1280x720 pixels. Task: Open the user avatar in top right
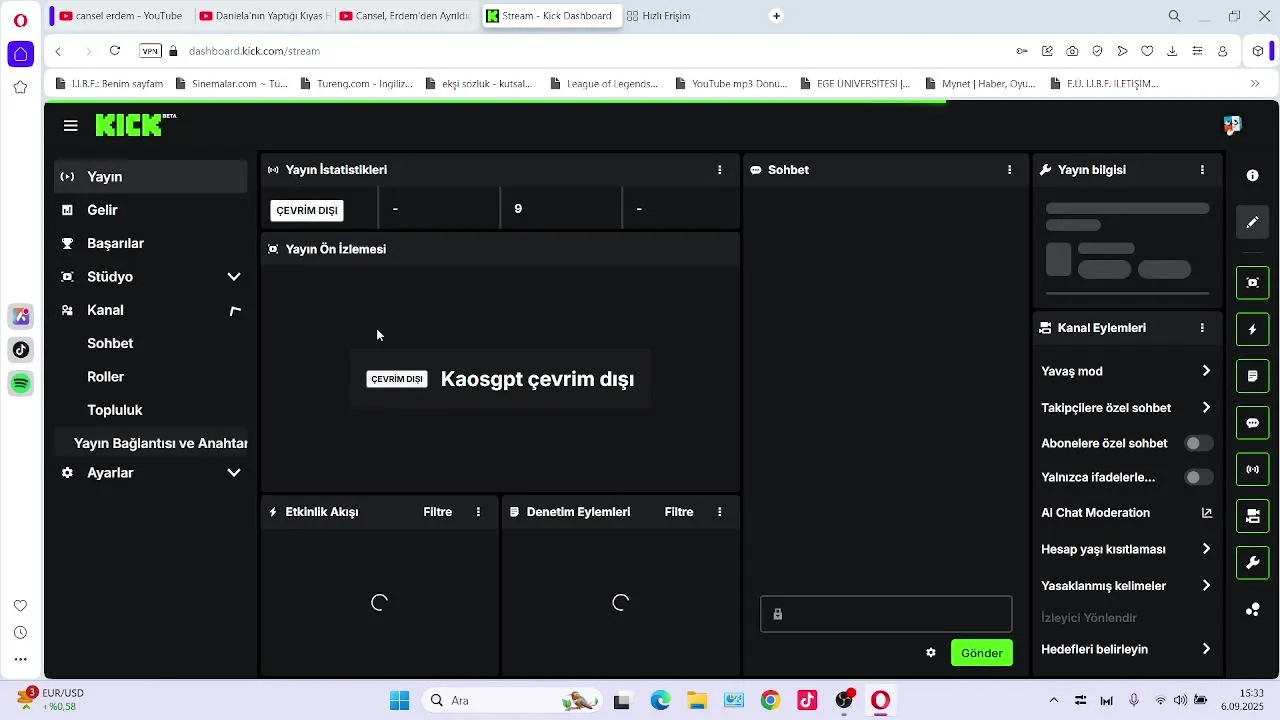1232,125
